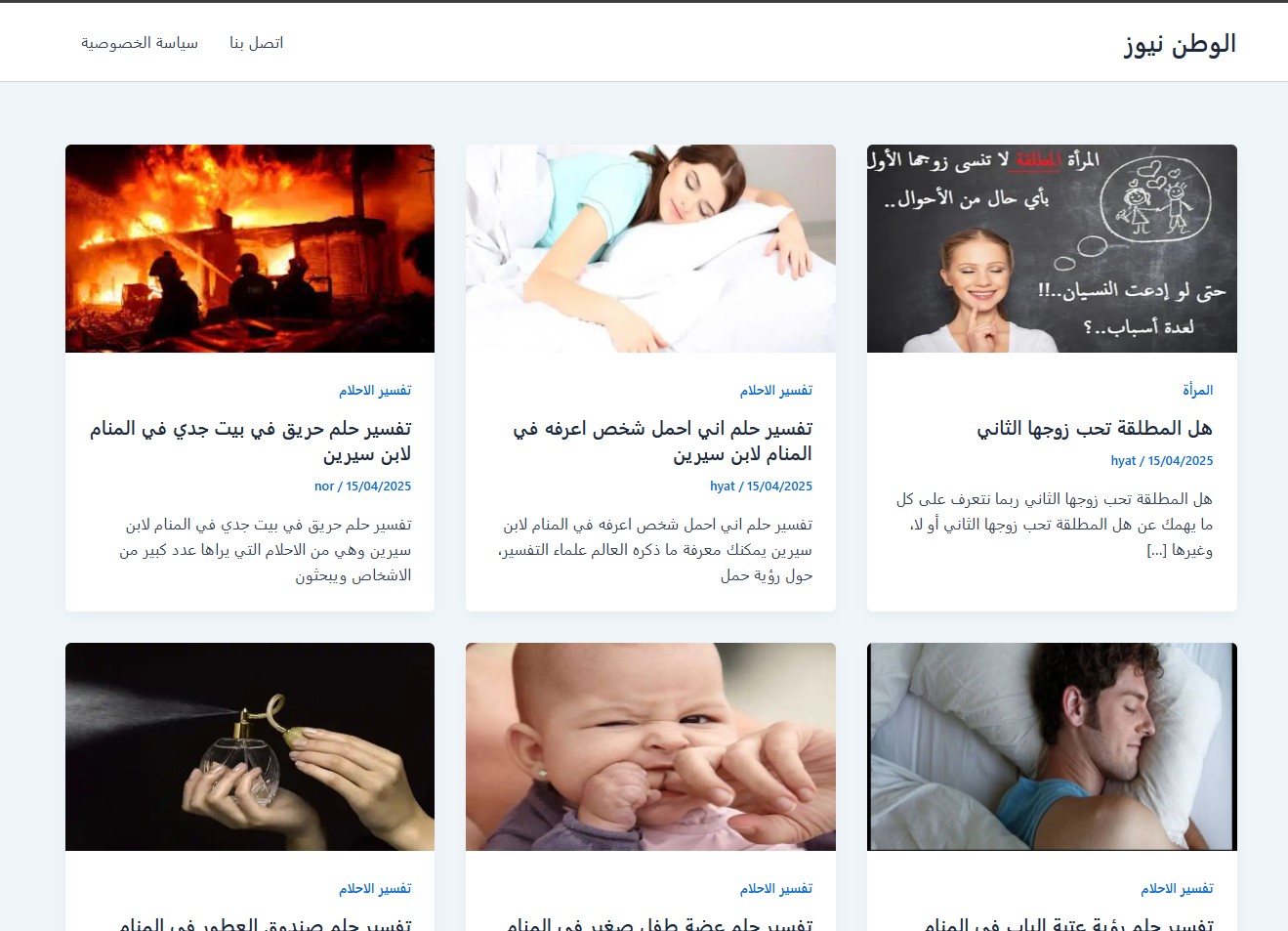Viewport: 1288px width, 931px height.
Task: Open تفسير الاحلام category above the fire article
Action: (375, 390)
